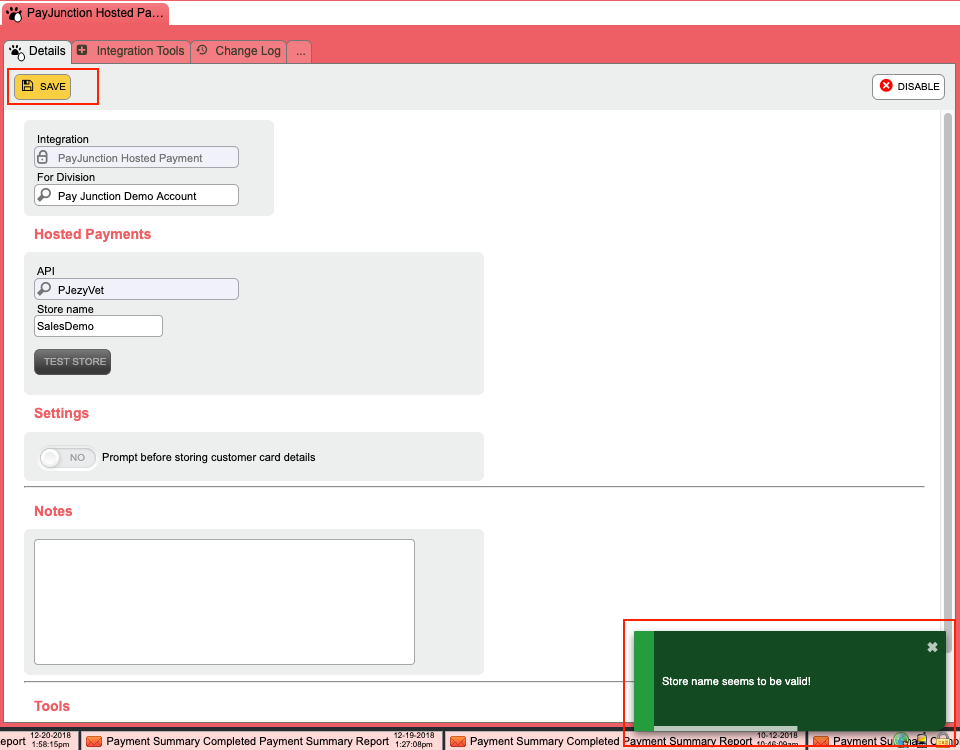Click the padlock icon in the Integration field
Screen dimensions: 960x750
44,157
